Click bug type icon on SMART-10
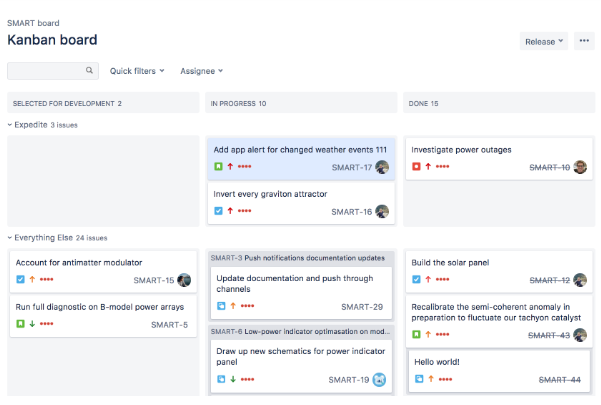This screenshot has height=405, width=601. tap(416, 166)
